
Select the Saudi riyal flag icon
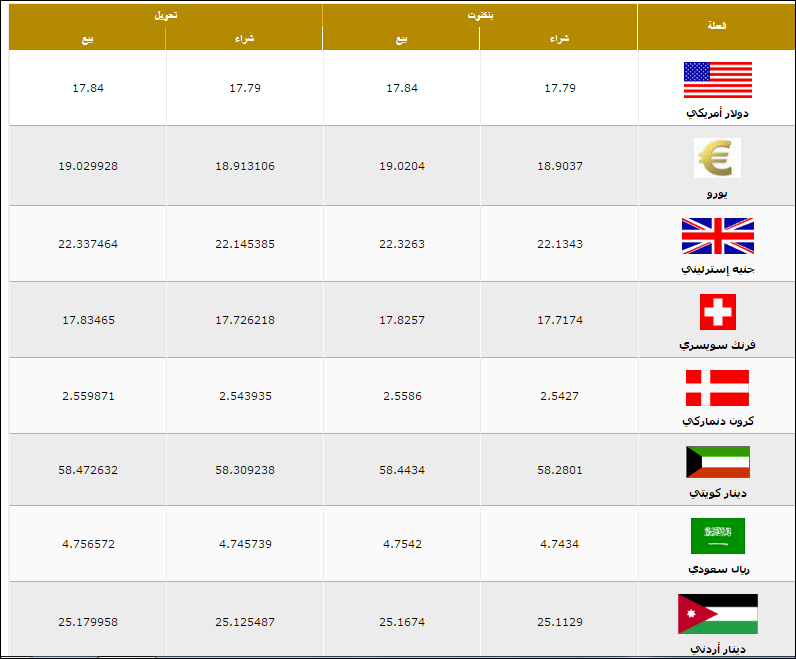(717, 536)
